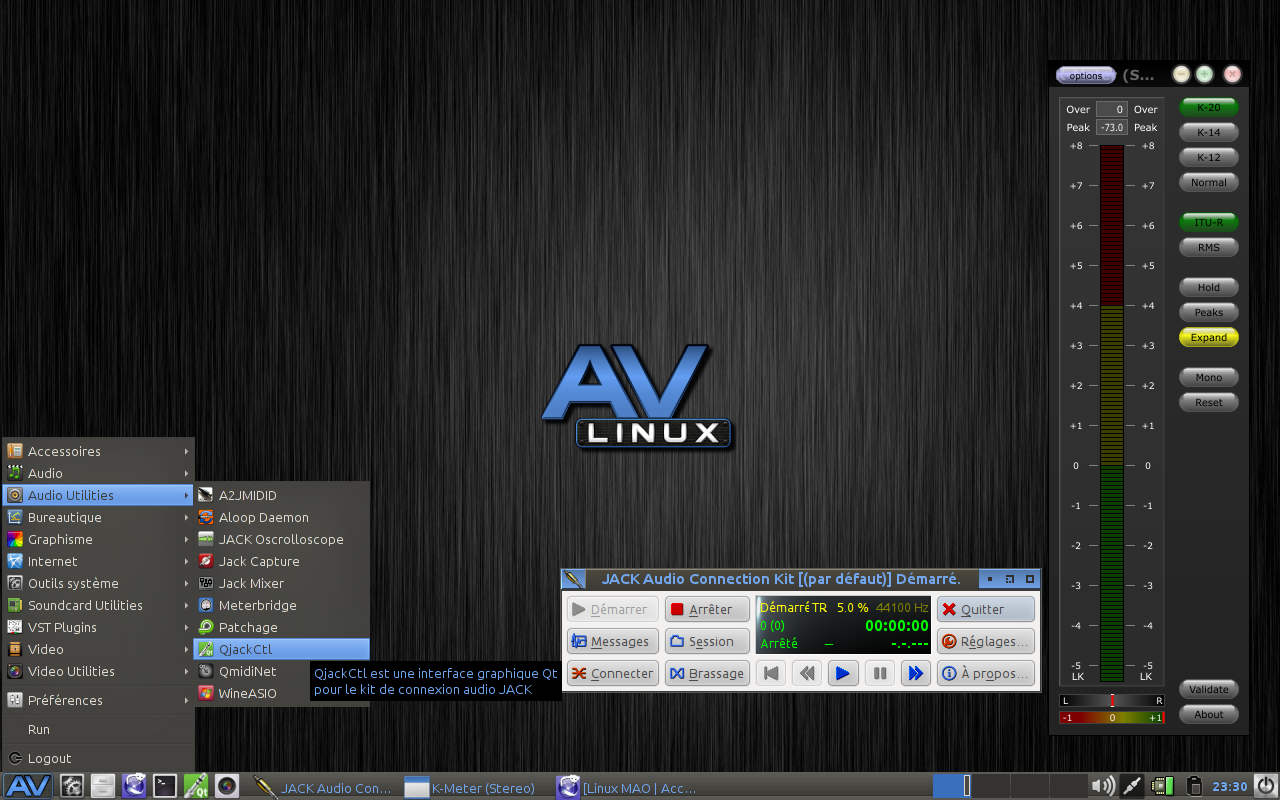Viewport: 1280px width, 800px height.
Task: Open JACK Oscrolloscope from the submenu
Action: [x=282, y=539]
